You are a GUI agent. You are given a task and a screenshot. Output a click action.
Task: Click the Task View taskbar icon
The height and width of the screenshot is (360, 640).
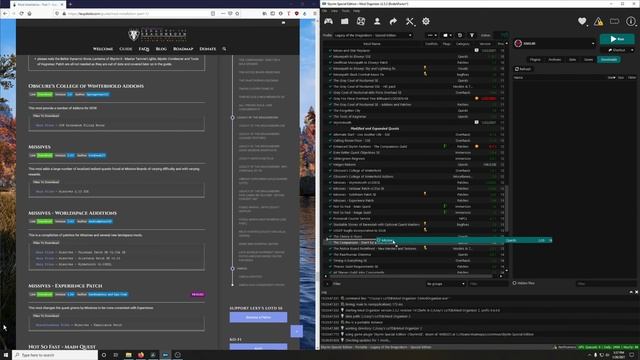116,355
